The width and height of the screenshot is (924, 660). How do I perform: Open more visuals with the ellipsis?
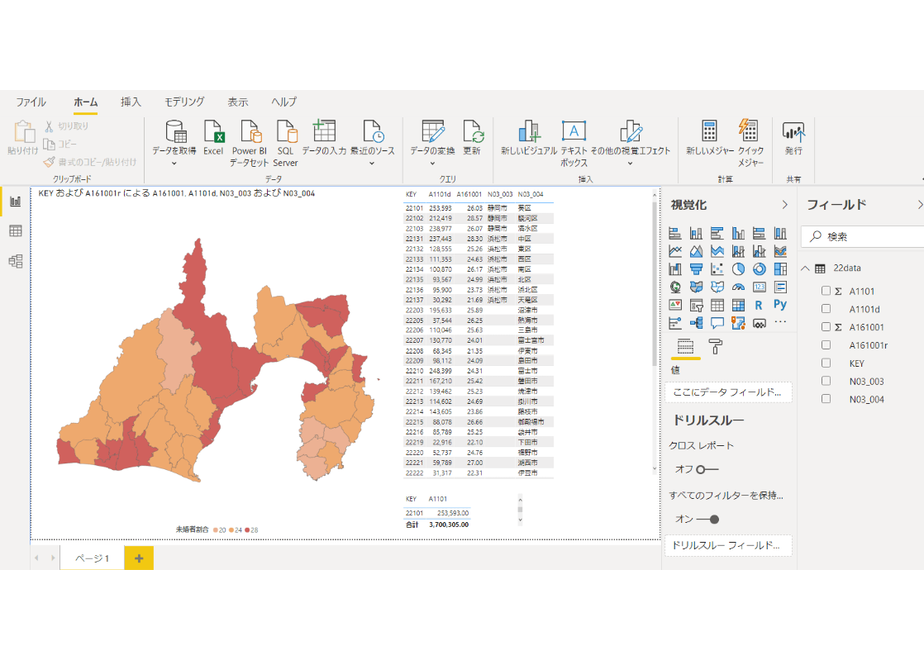[780, 322]
